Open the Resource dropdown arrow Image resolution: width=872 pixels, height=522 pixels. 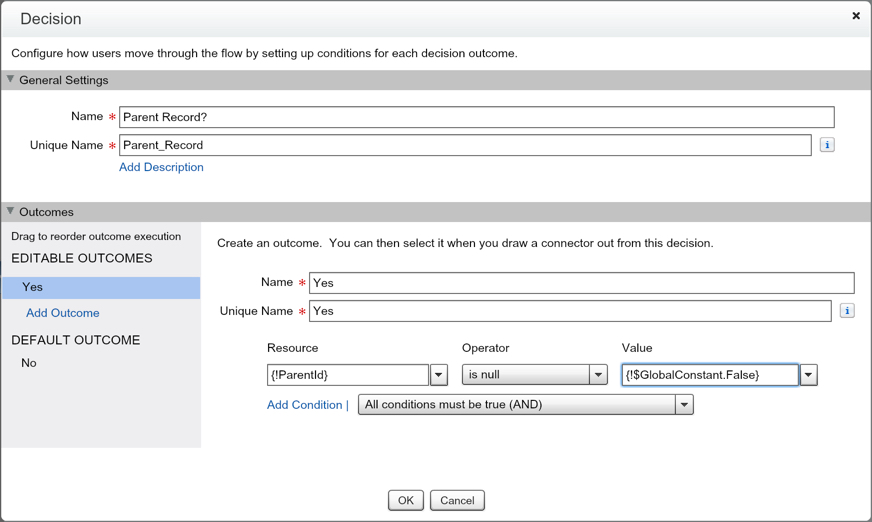click(438, 375)
